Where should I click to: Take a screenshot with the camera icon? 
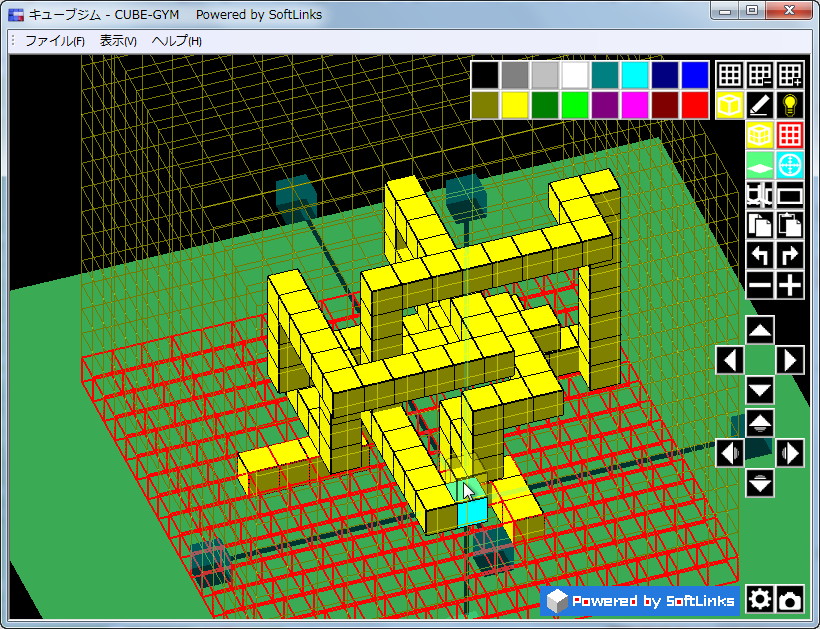(790, 599)
